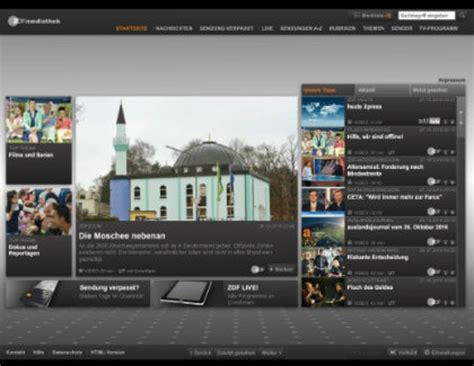Click the Weiter button in footer
The height and width of the screenshot is (366, 474).
click(x=271, y=353)
